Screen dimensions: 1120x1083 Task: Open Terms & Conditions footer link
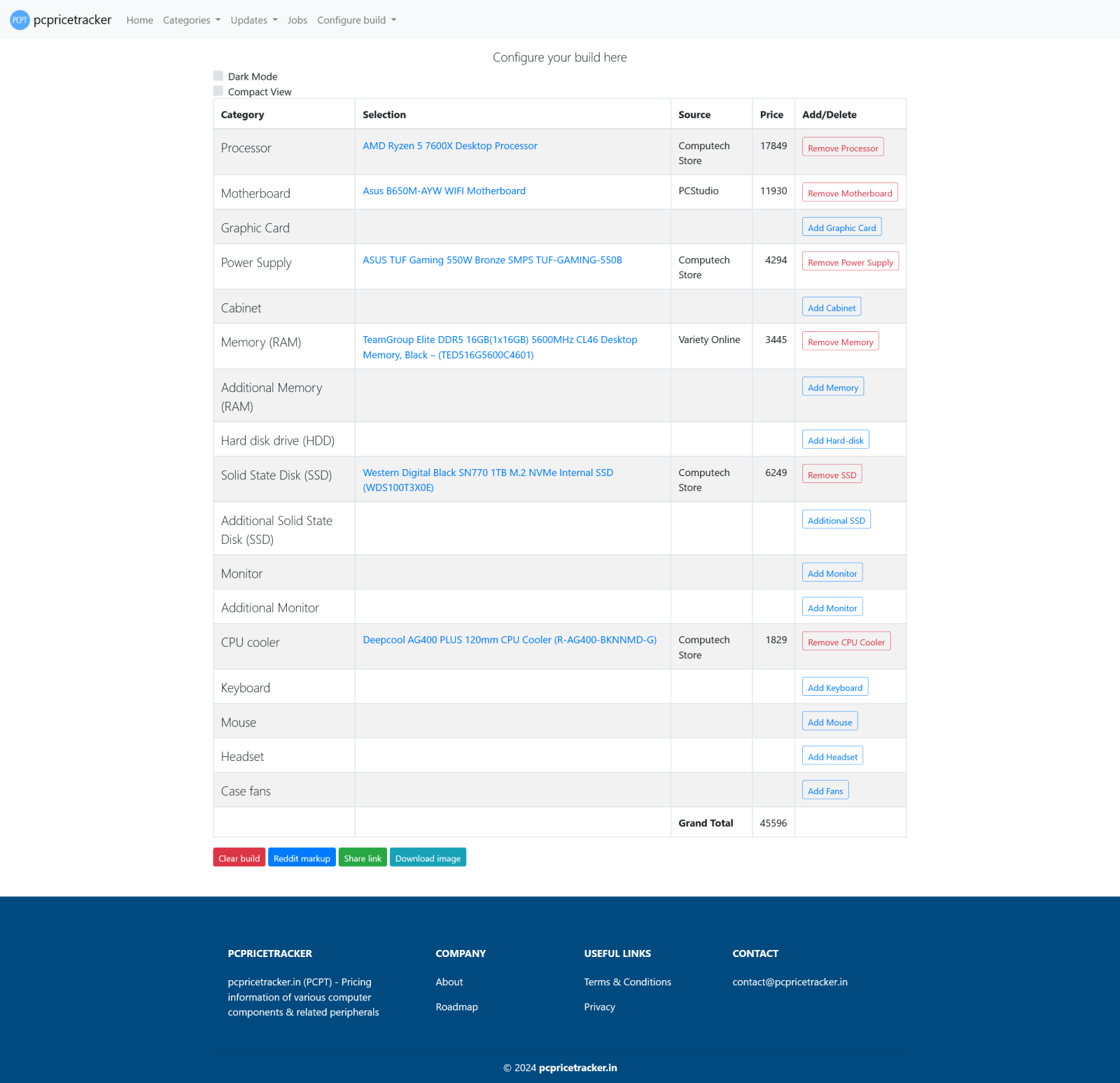click(x=627, y=982)
